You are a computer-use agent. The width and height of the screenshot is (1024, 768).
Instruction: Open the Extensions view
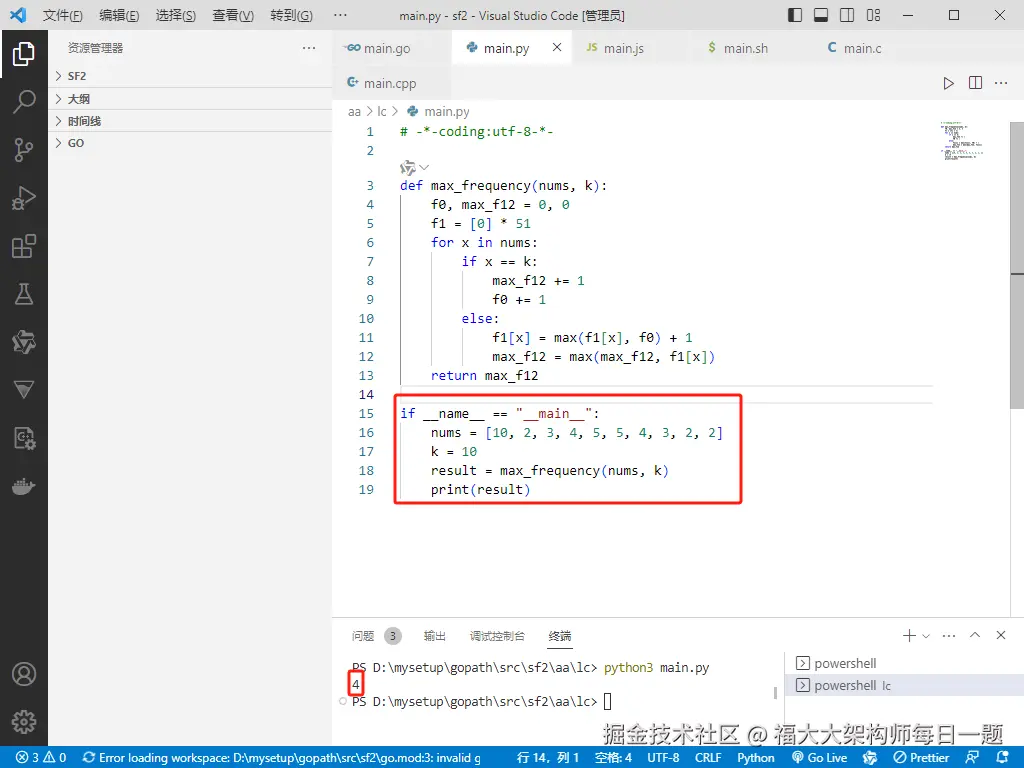[x=24, y=246]
